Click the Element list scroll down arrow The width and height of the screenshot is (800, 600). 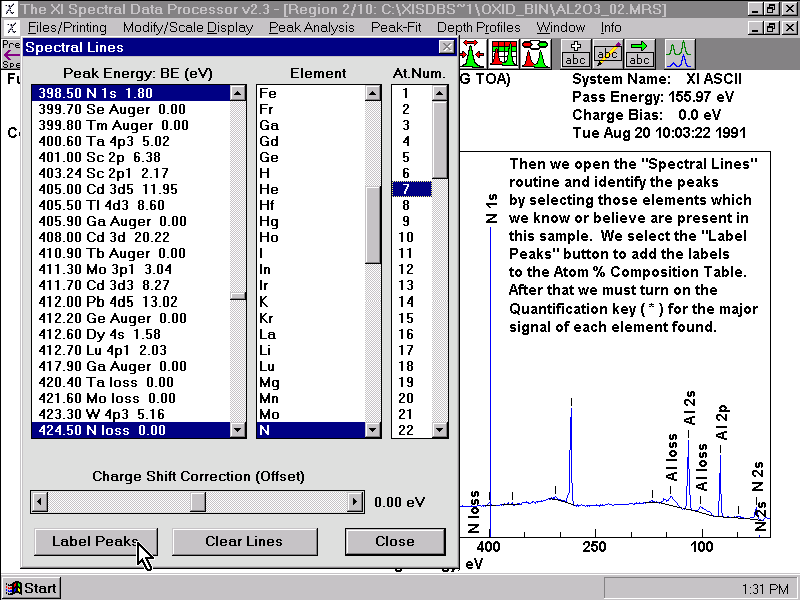tap(373, 430)
